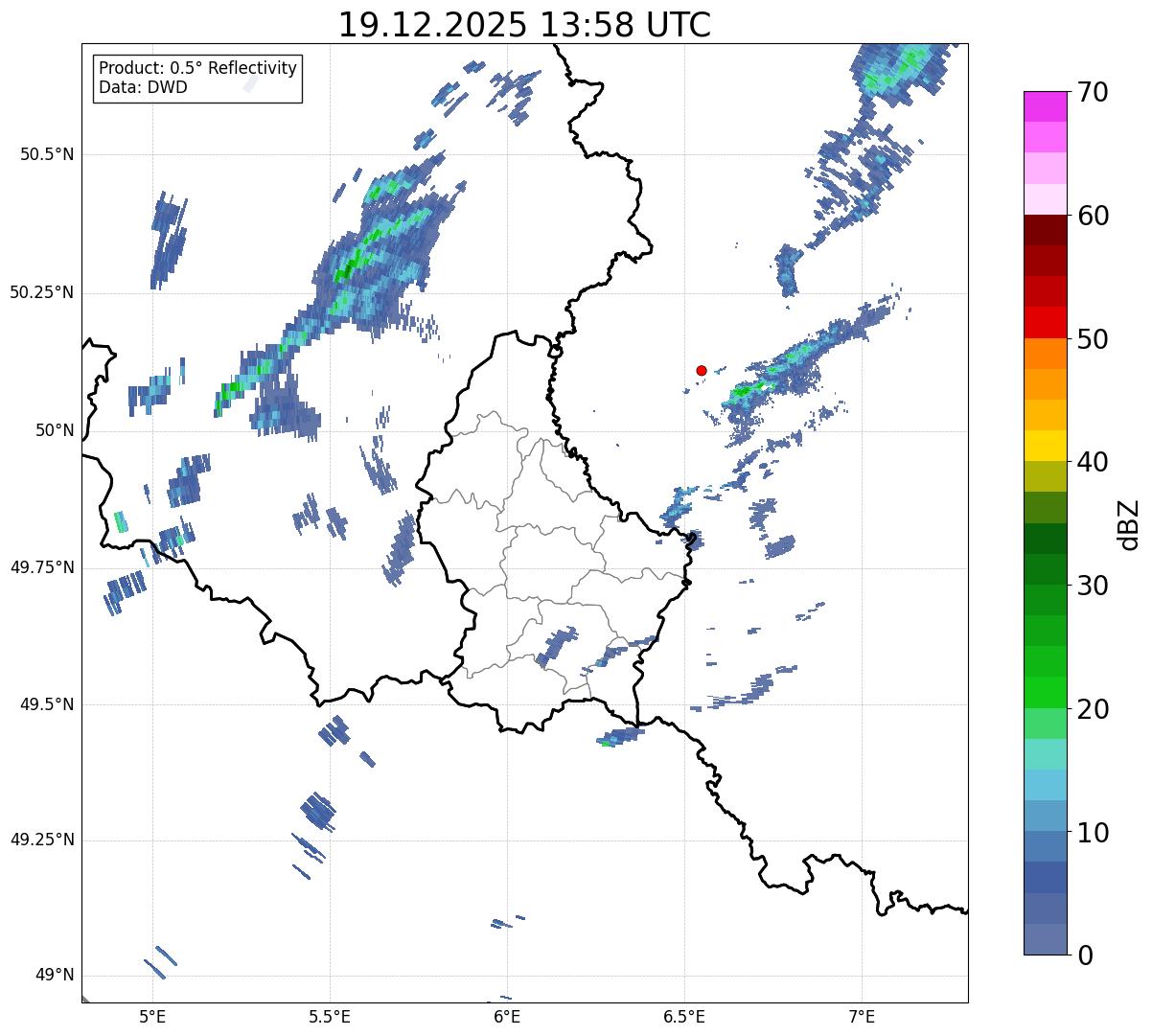1152x1036 pixels.
Task: Click the title "19.12.2025 13:58 UTC"
Action: pos(524,25)
